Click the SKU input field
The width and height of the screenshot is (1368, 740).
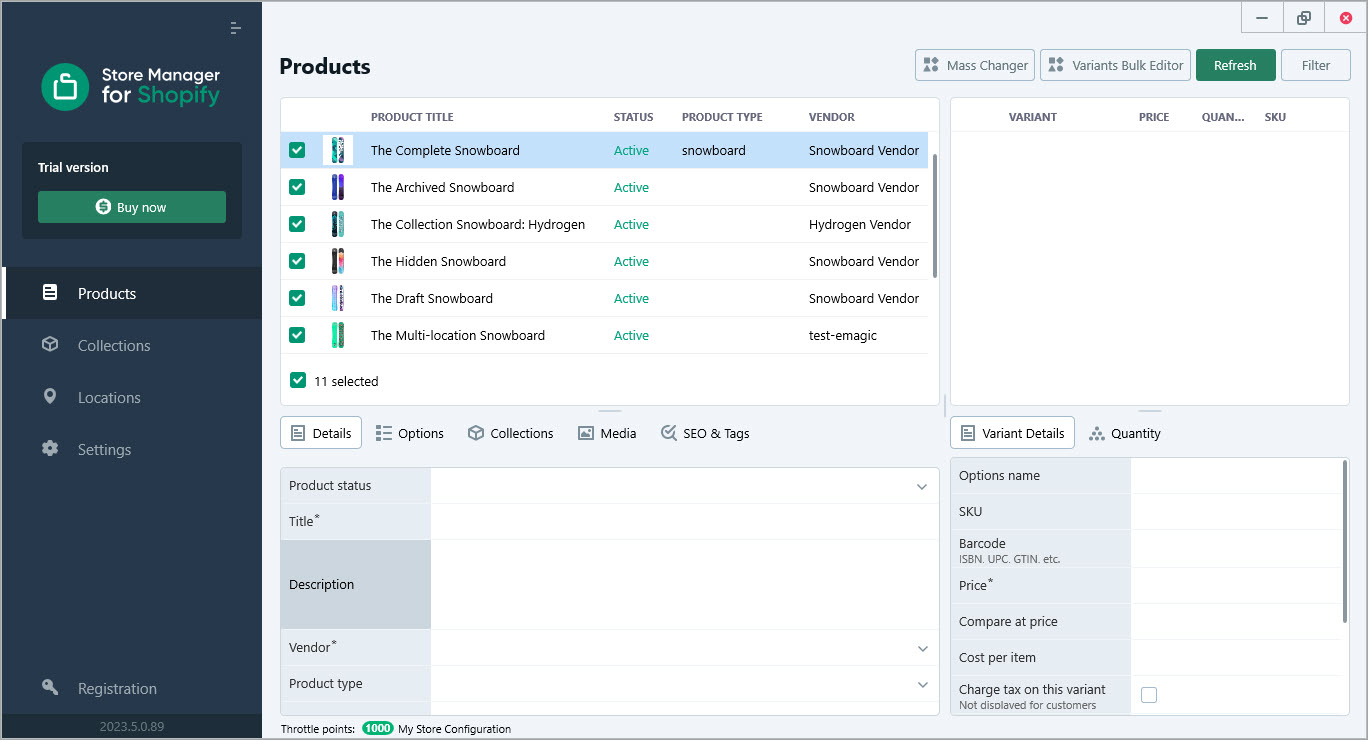pyautogui.click(x=1236, y=512)
